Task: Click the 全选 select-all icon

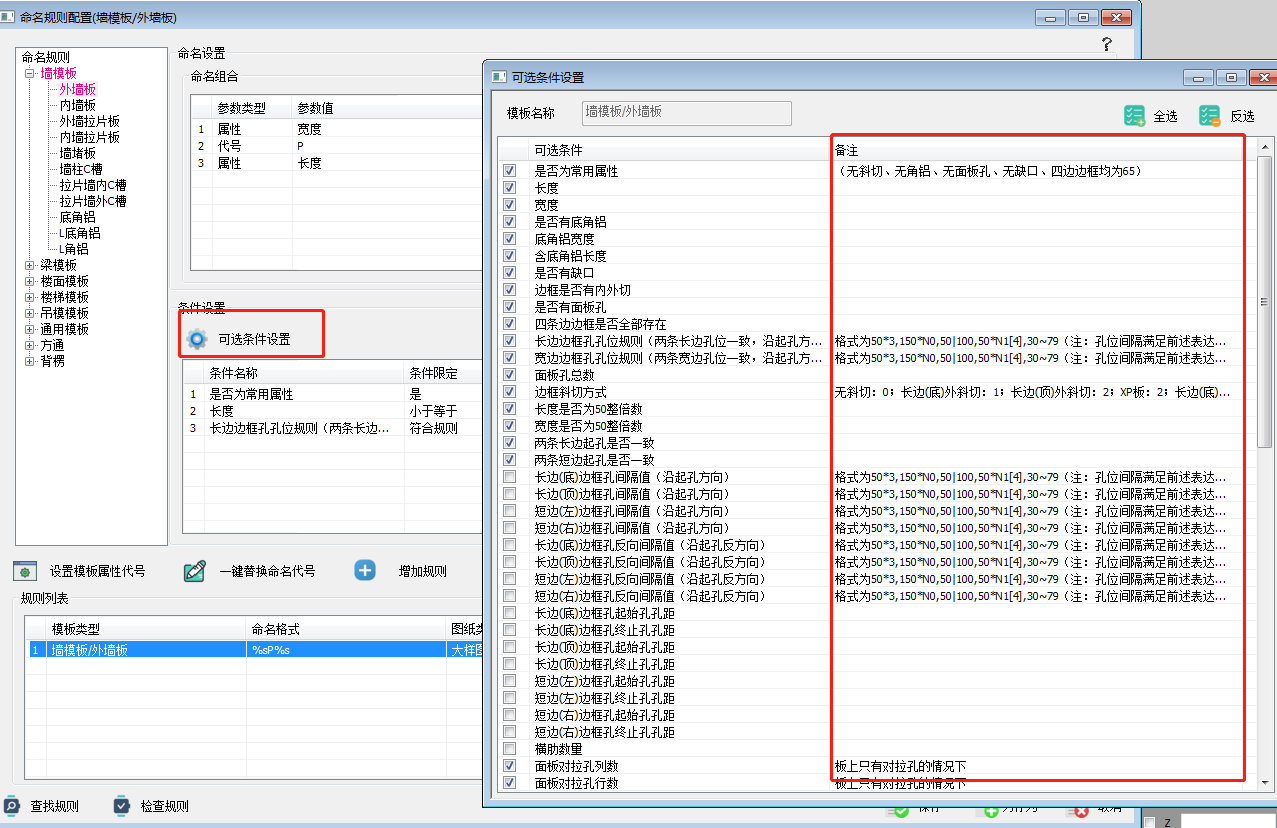Action: (x=1134, y=116)
